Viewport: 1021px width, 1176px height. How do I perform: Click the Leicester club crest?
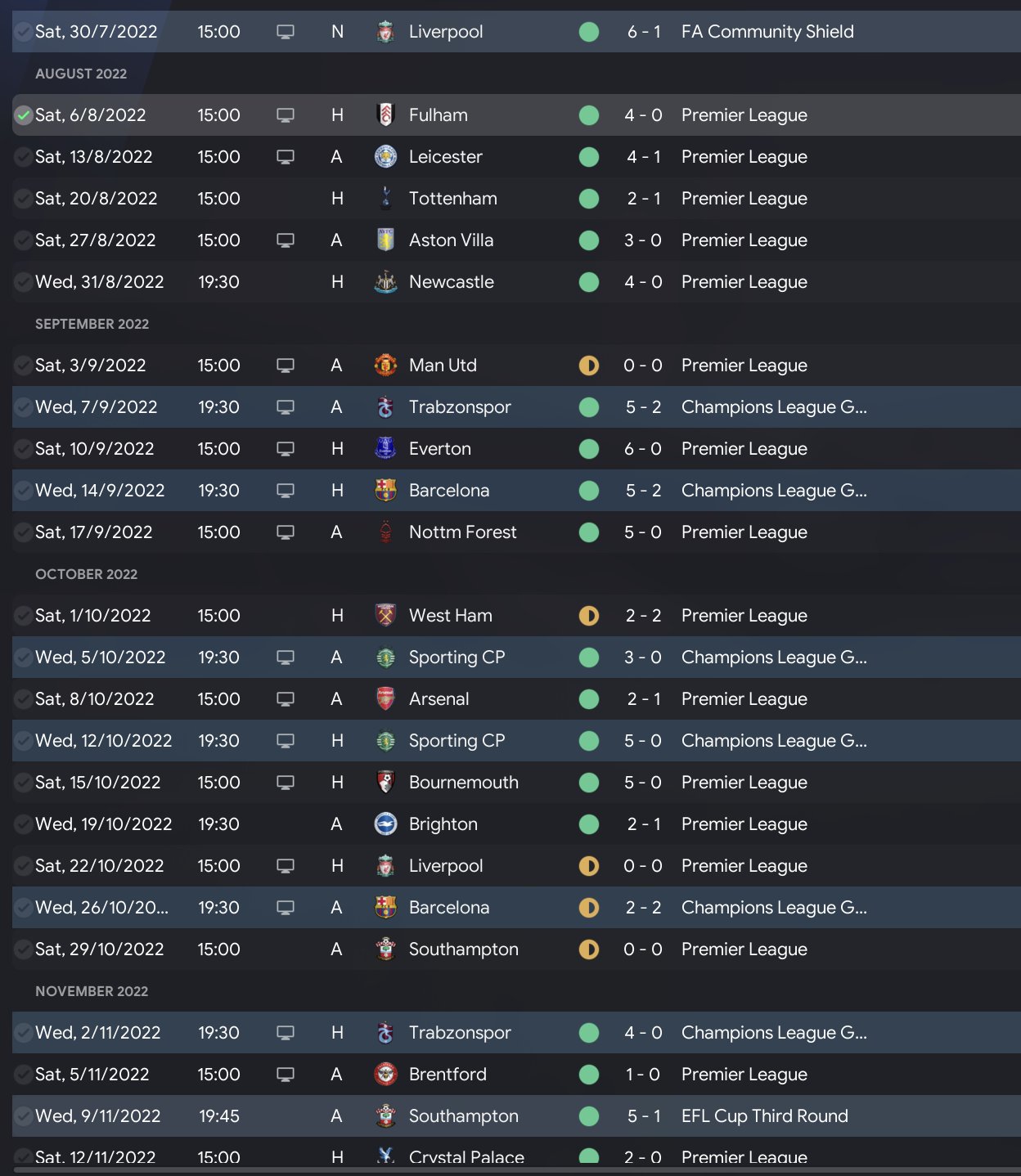tap(385, 157)
